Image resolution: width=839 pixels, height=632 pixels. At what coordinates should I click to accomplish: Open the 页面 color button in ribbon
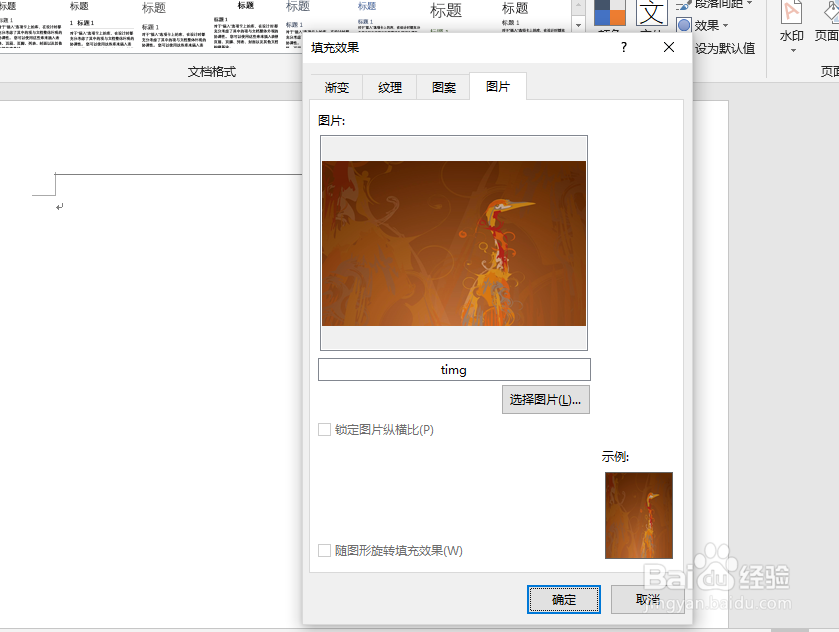click(827, 21)
